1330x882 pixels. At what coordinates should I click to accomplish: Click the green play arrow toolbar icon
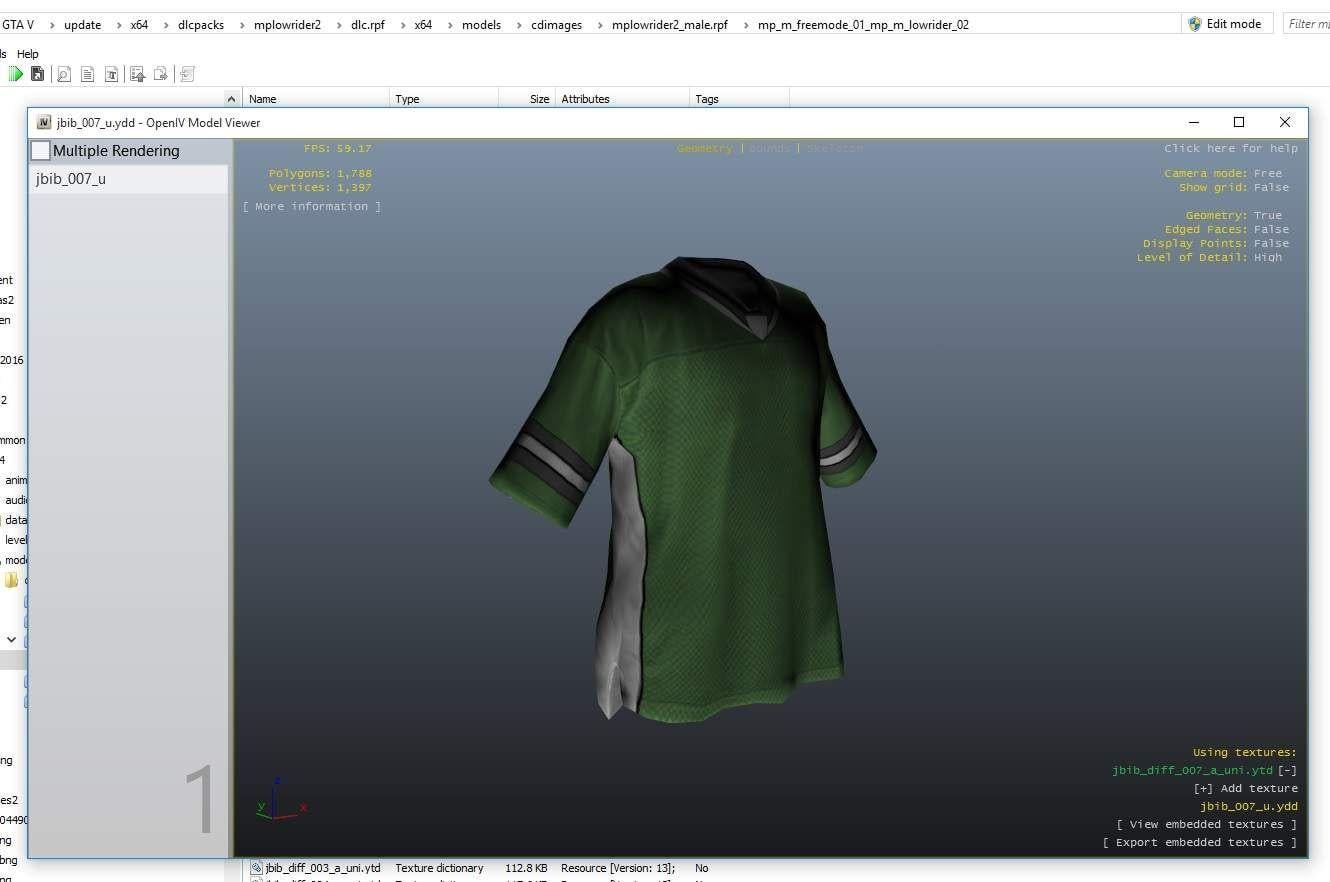click(15, 74)
